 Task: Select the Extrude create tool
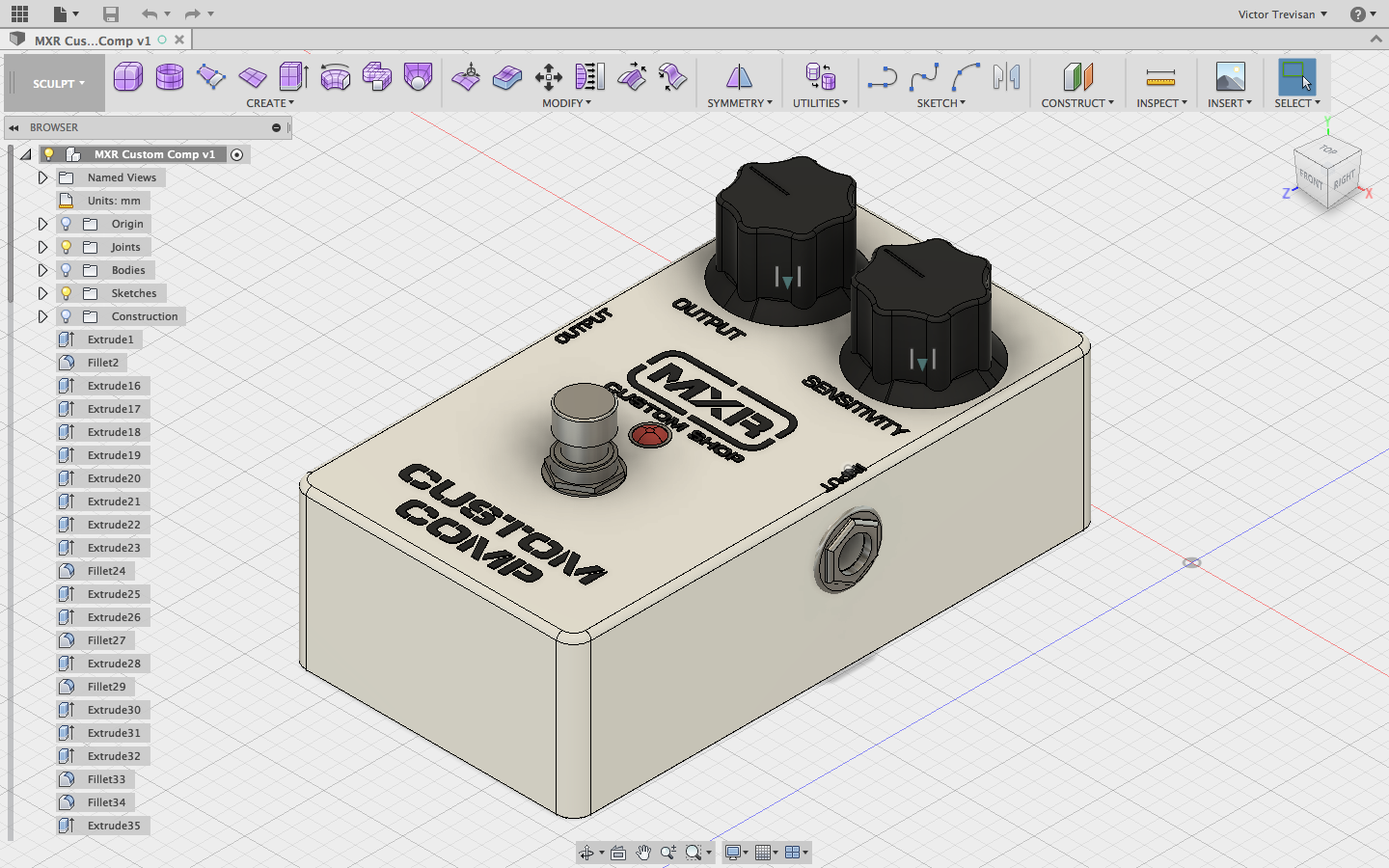coord(293,77)
